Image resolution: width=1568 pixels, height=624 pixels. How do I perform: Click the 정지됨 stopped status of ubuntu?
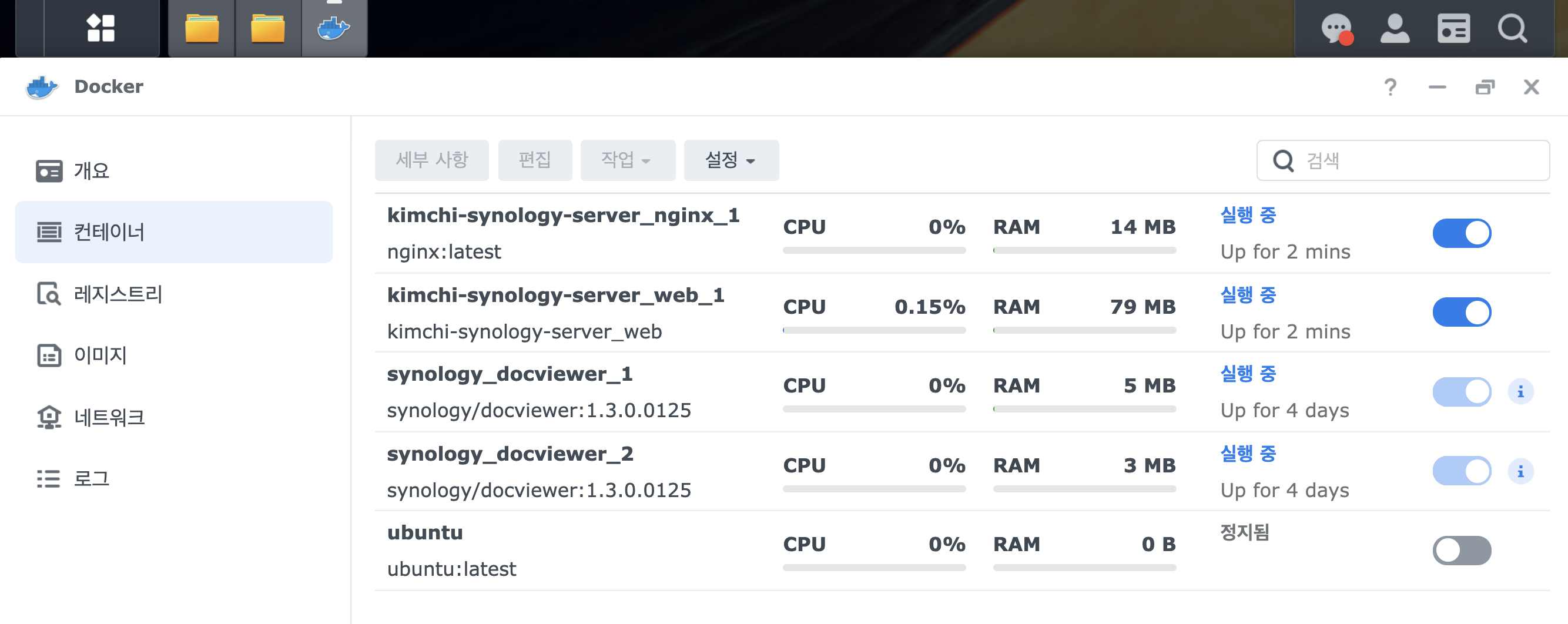point(1244,533)
